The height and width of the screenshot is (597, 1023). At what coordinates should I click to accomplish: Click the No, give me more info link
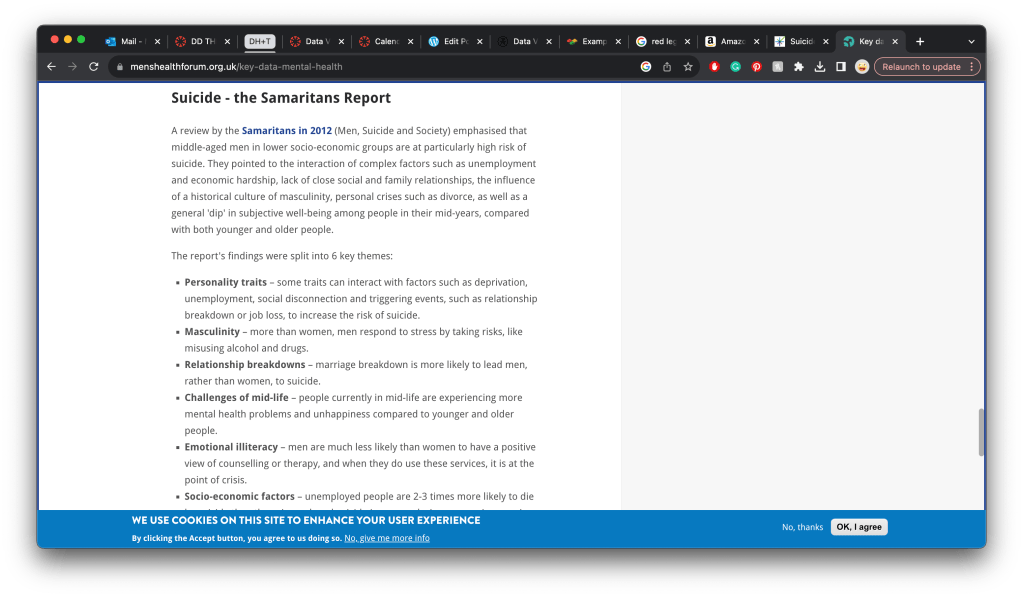click(x=387, y=538)
